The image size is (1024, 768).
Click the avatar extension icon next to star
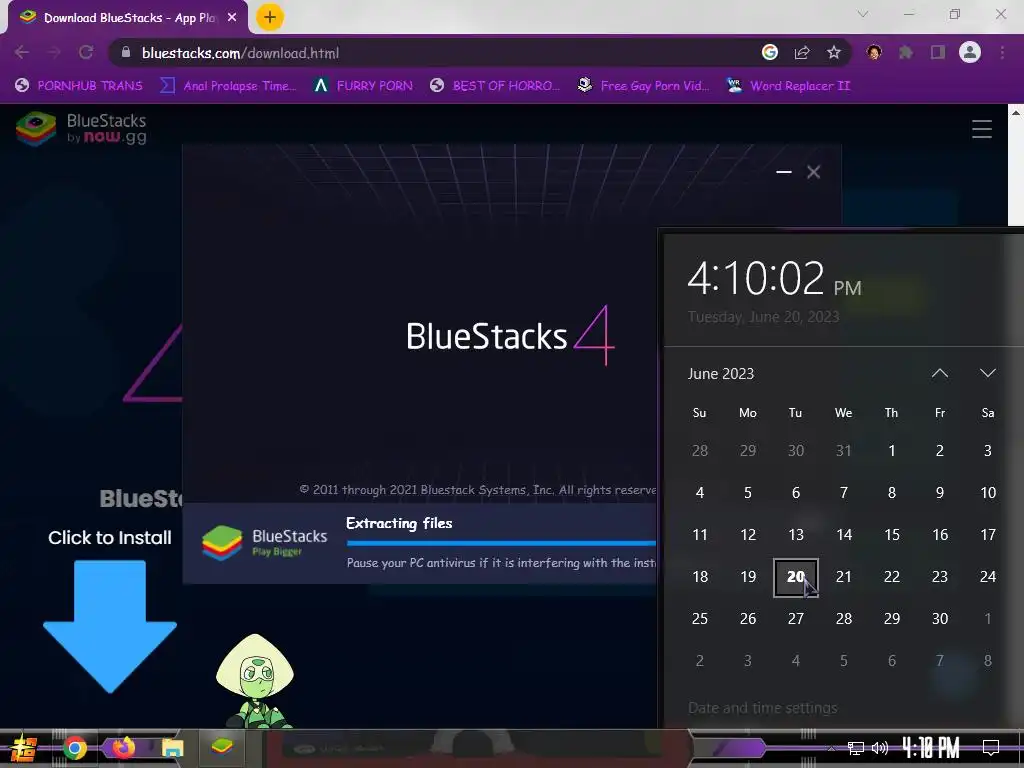point(874,52)
